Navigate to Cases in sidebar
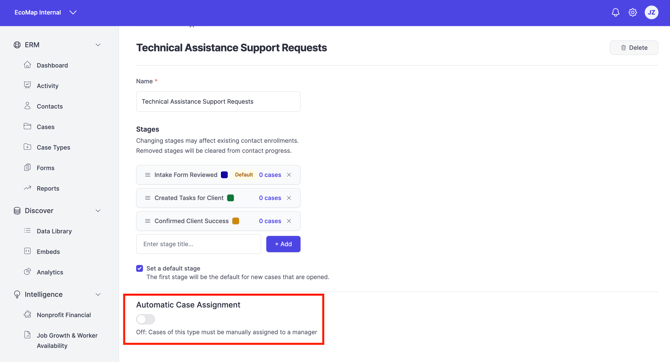This screenshot has width=670, height=362. coord(45,127)
